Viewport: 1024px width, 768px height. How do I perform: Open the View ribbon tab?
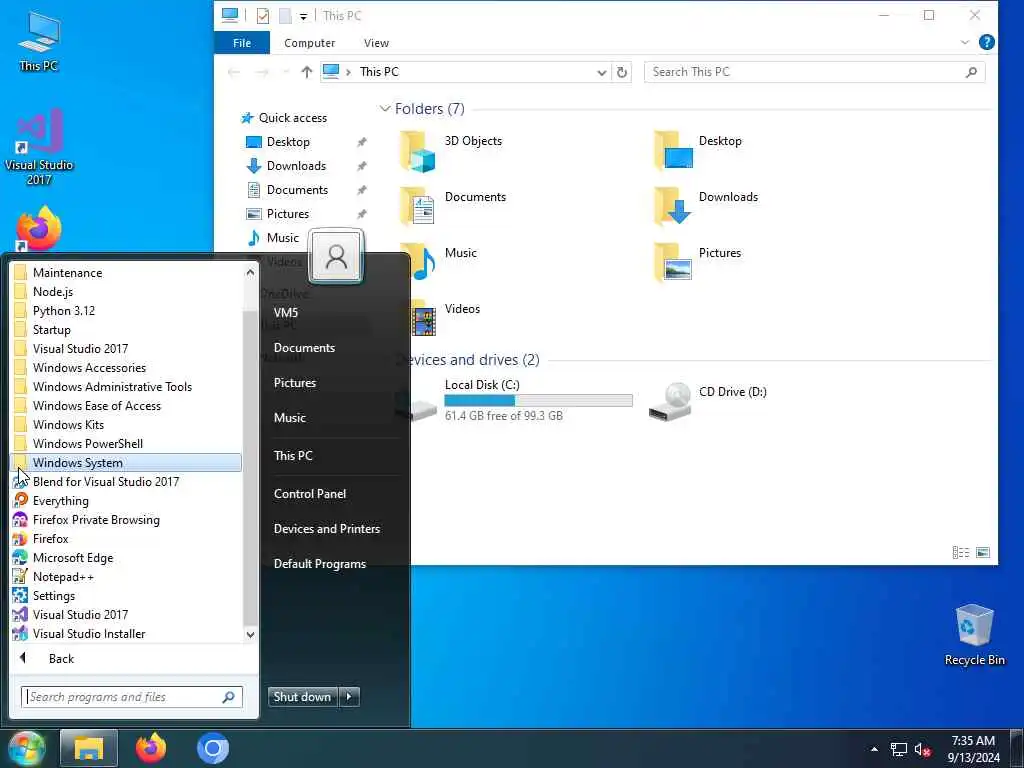coord(376,43)
